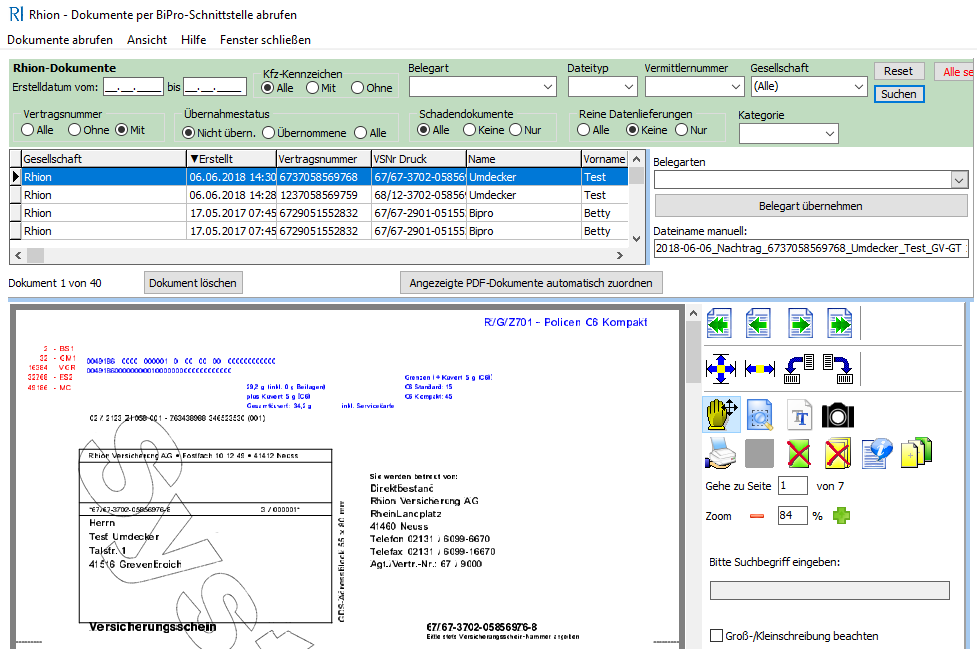Click the Vorname column header
The height and width of the screenshot is (649, 977).
click(x=604, y=159)
